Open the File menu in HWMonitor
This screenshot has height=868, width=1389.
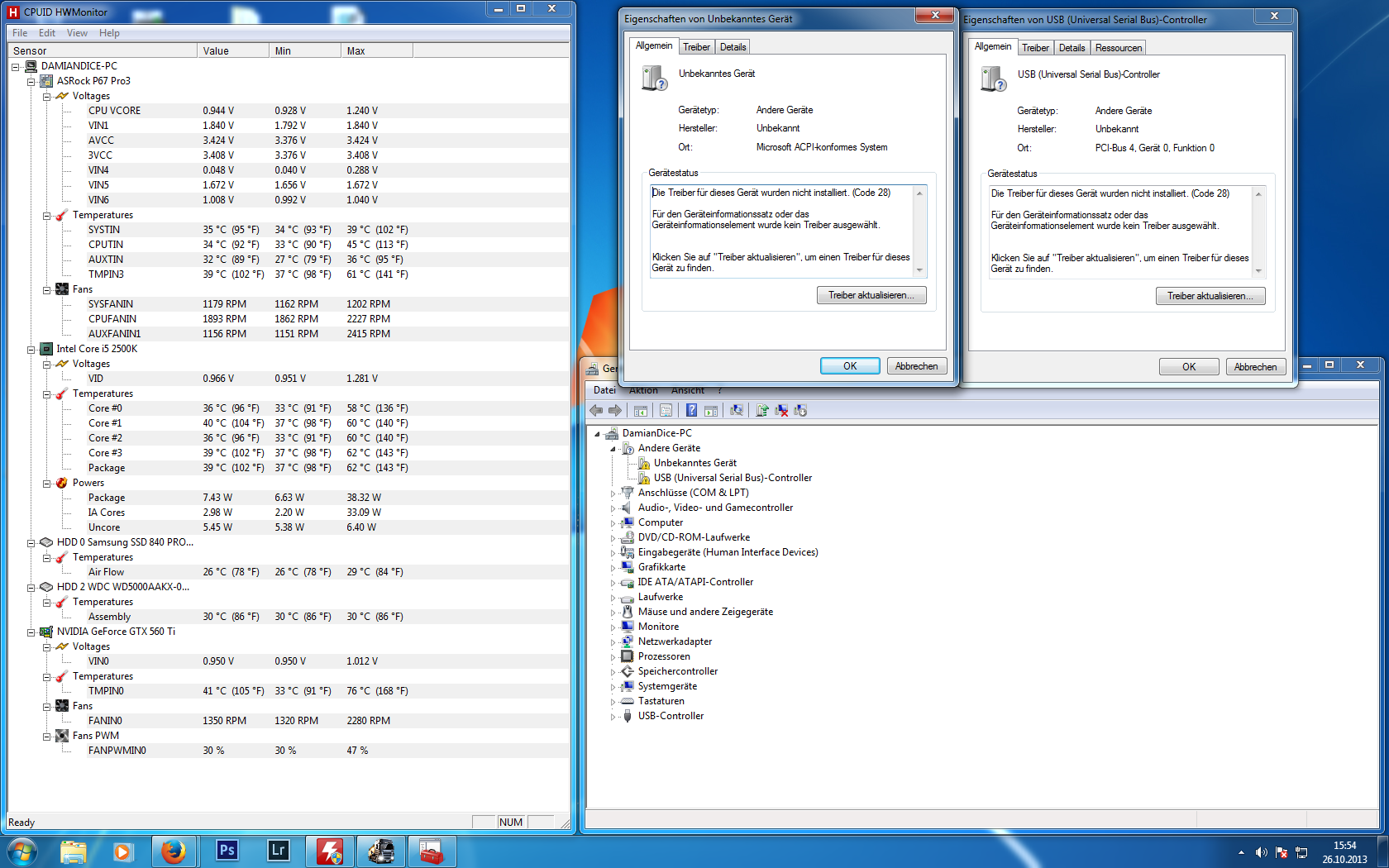click(20, 33)
